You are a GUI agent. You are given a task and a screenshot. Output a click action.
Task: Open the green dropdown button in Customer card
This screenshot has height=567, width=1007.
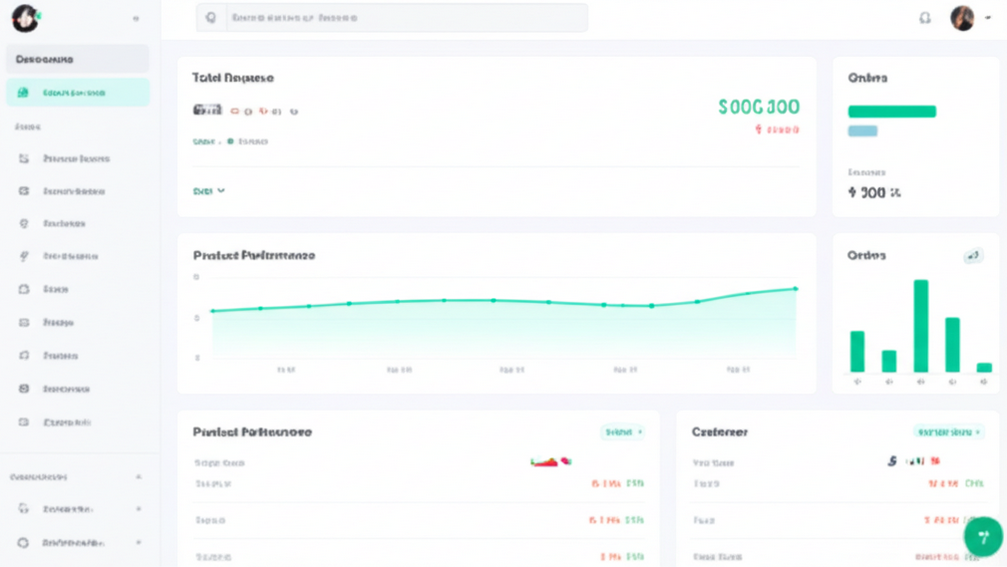[x=949, y=432]
